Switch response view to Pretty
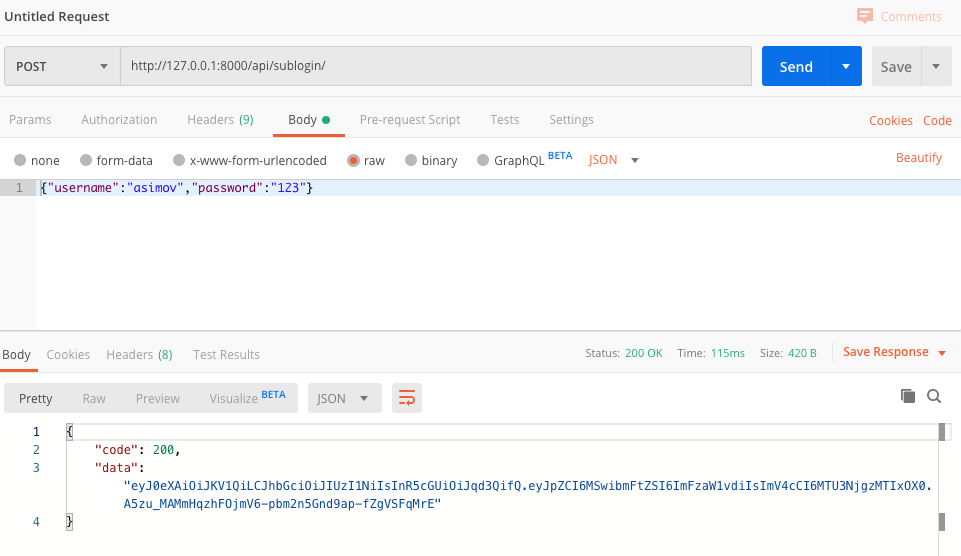Viewport: 961px width, 556px height. point(36,398)
